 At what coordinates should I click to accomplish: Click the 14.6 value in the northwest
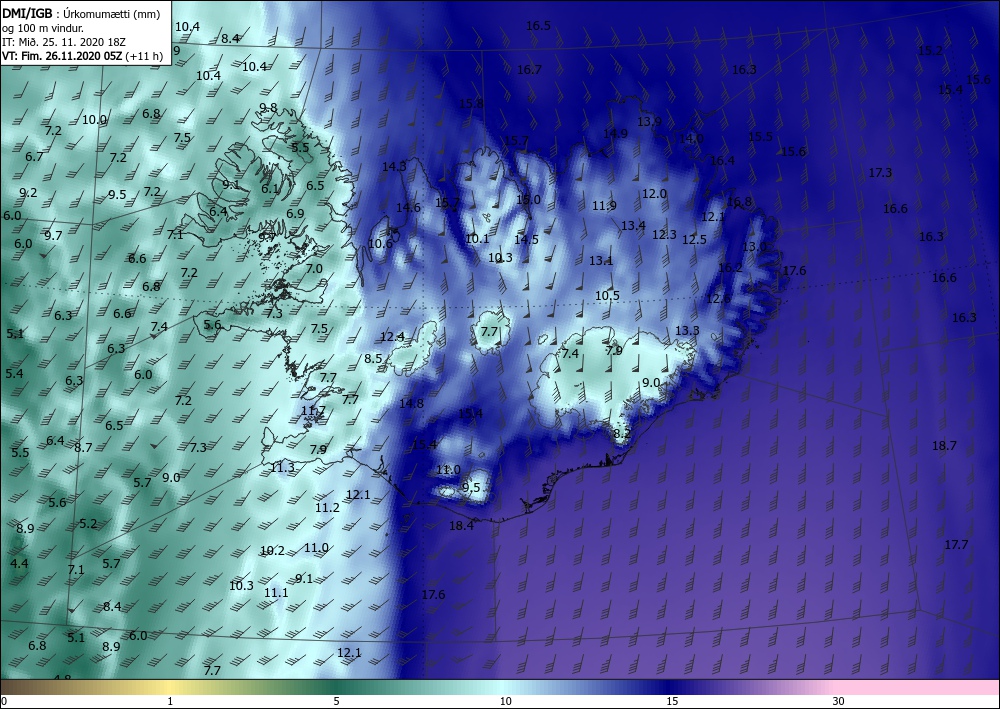(x=408, y=208)
